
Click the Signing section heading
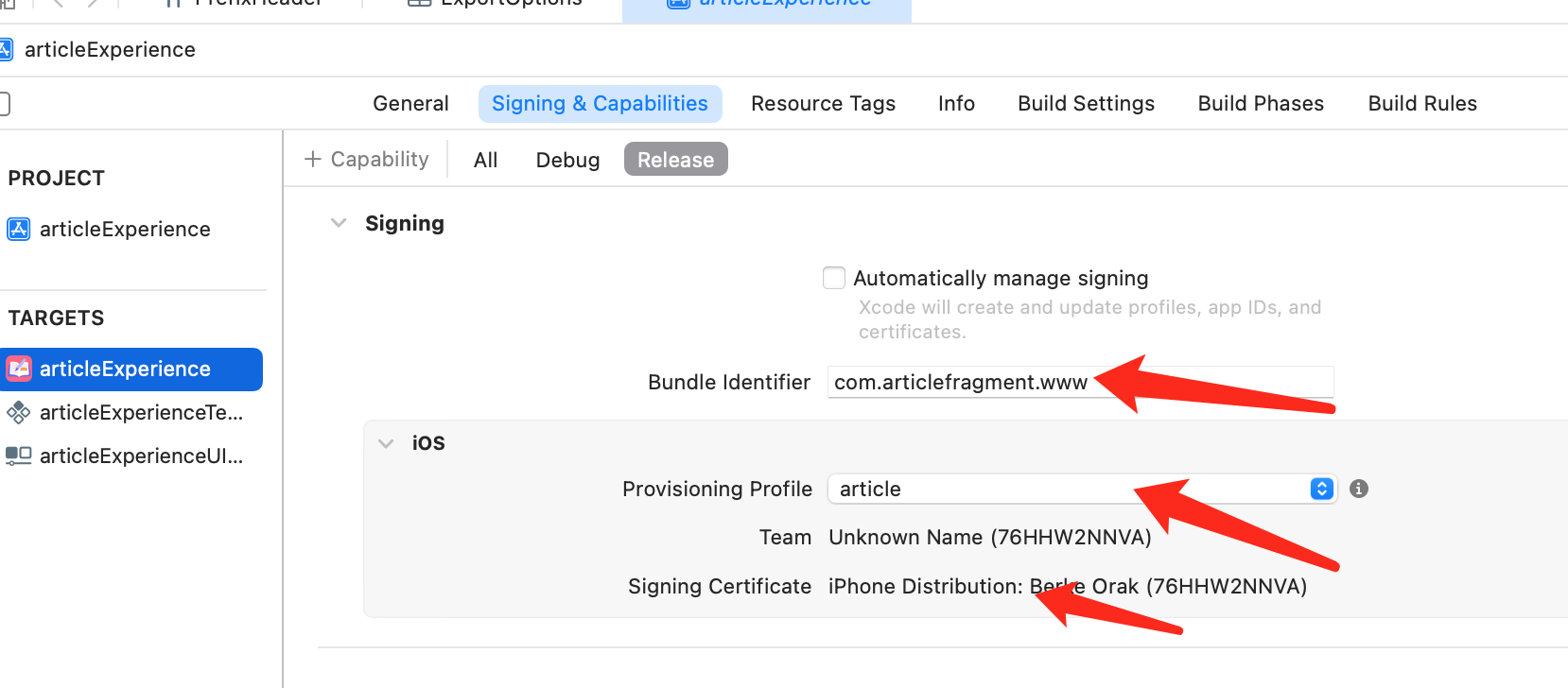[405, 224]
